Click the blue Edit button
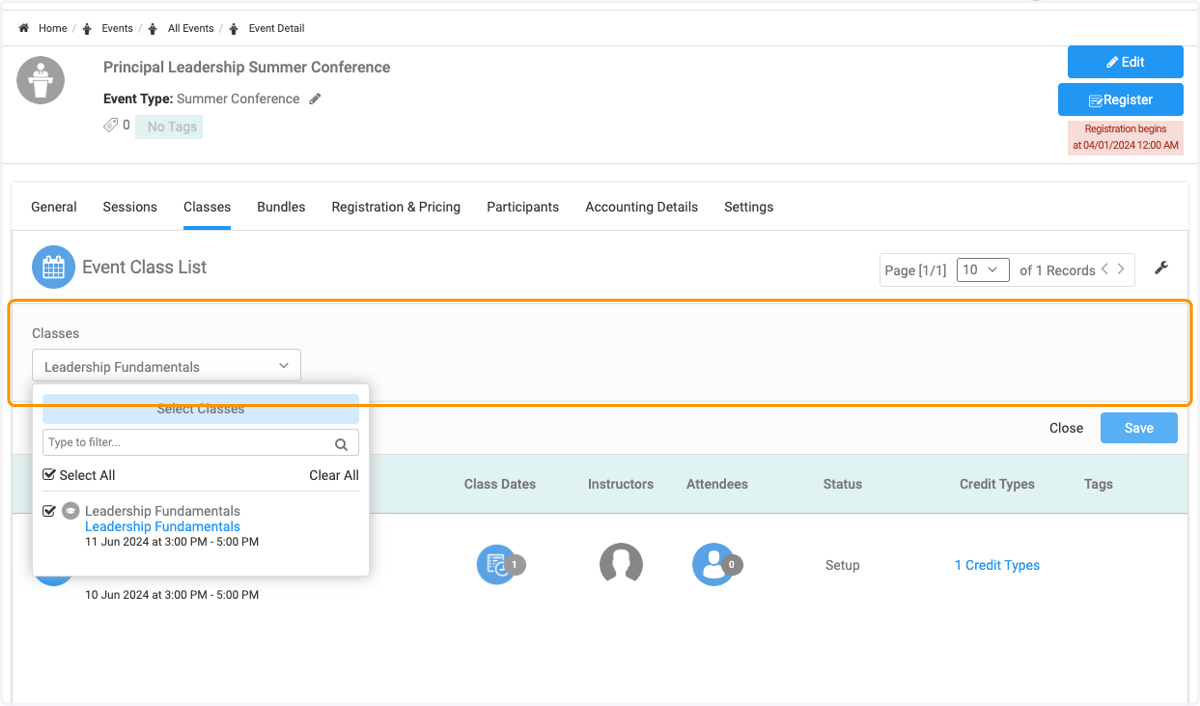This screenshot has height=706, width=1200. tap(1125, 62)
